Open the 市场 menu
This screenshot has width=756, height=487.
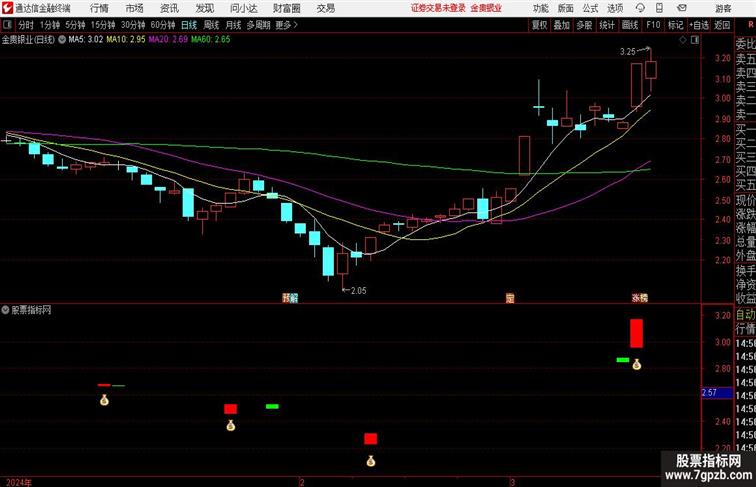click(x=135, y=8)
